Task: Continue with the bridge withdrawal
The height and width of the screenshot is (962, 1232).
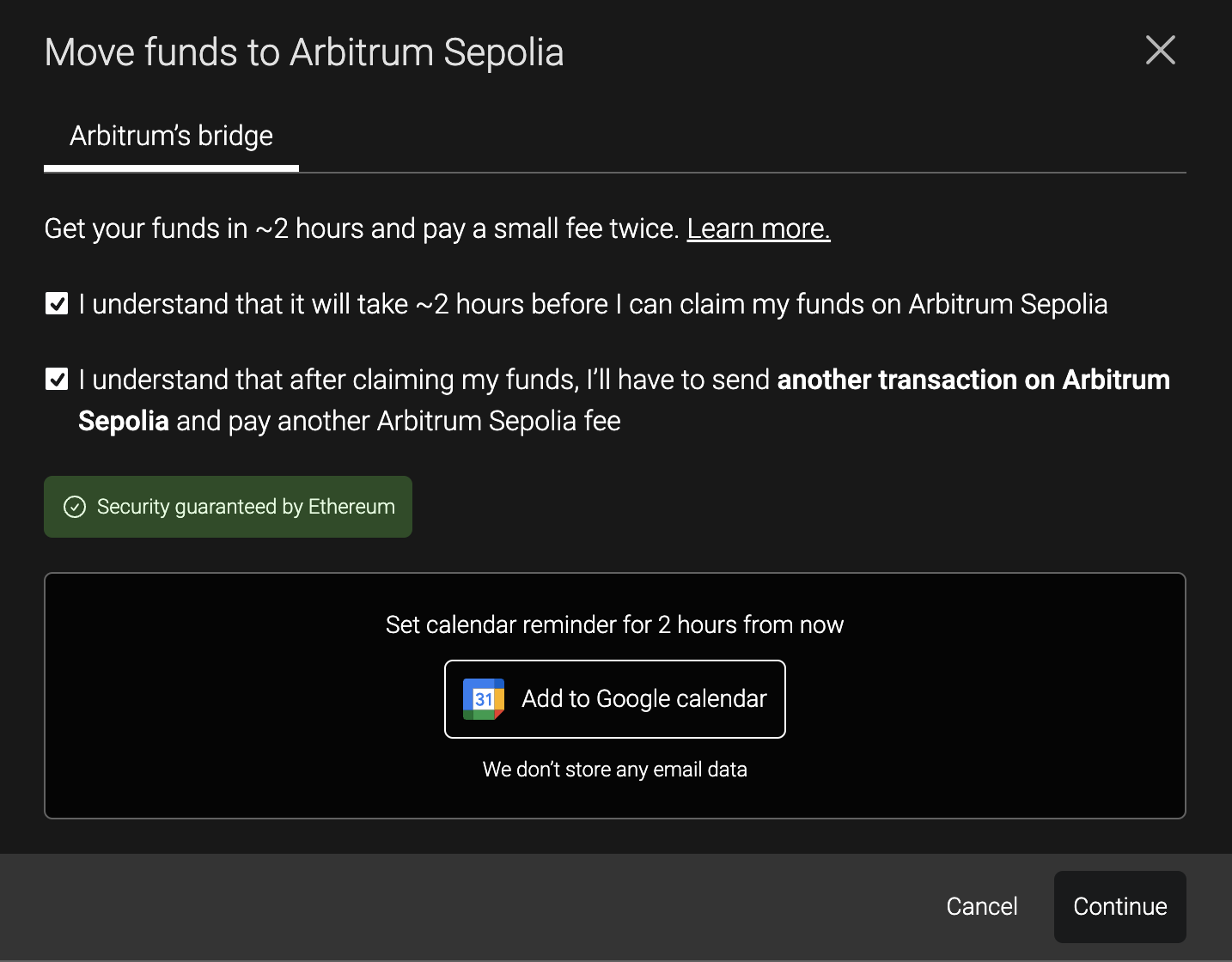Action: pos(1120,907)
